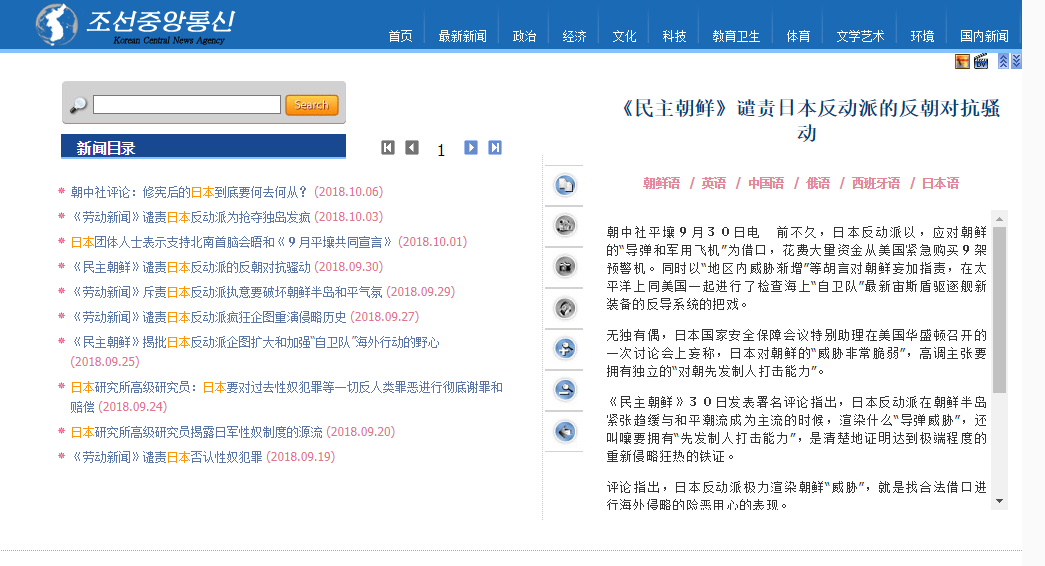Open 最新新闻 menu item
The image size is (1045, 566).
tap(463, 36)
